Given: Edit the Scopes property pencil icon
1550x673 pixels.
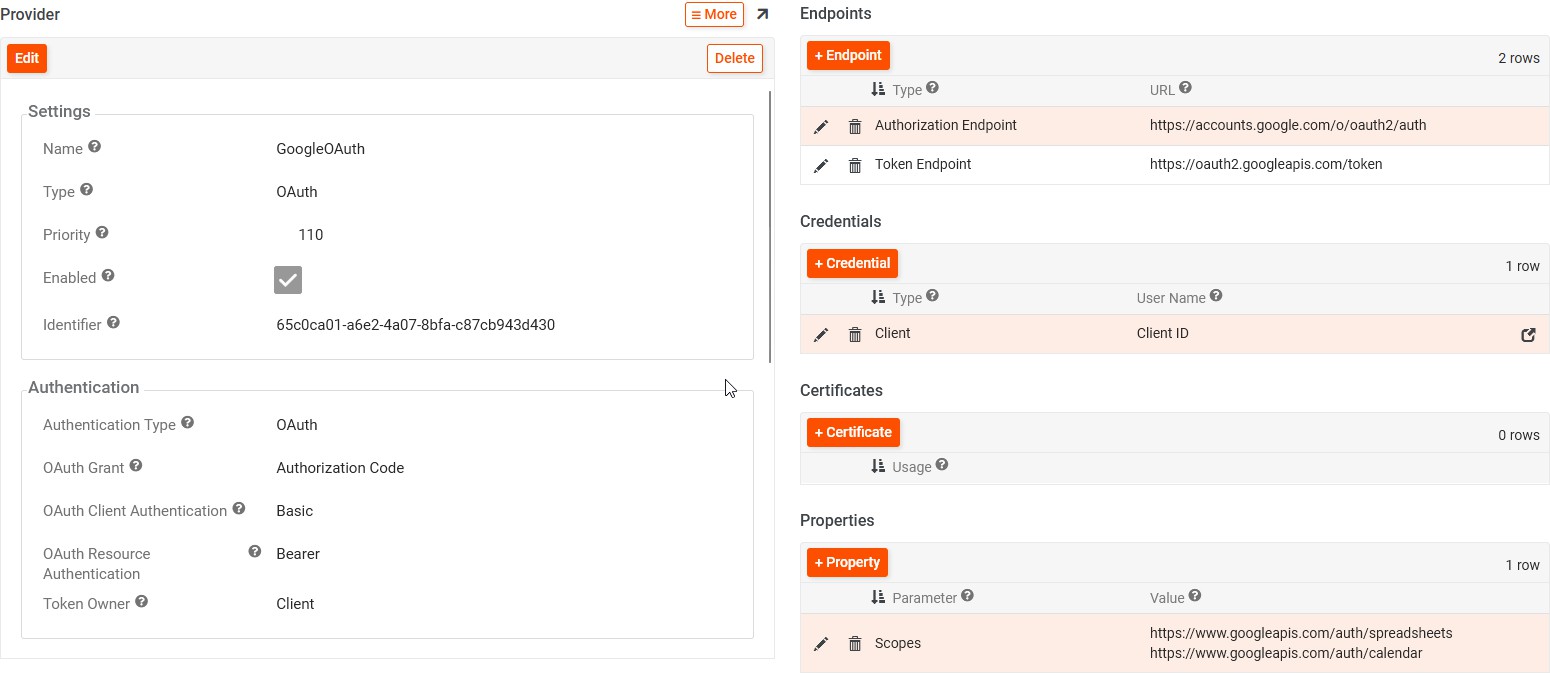Looking at the screenshot, I should (821, 644).
